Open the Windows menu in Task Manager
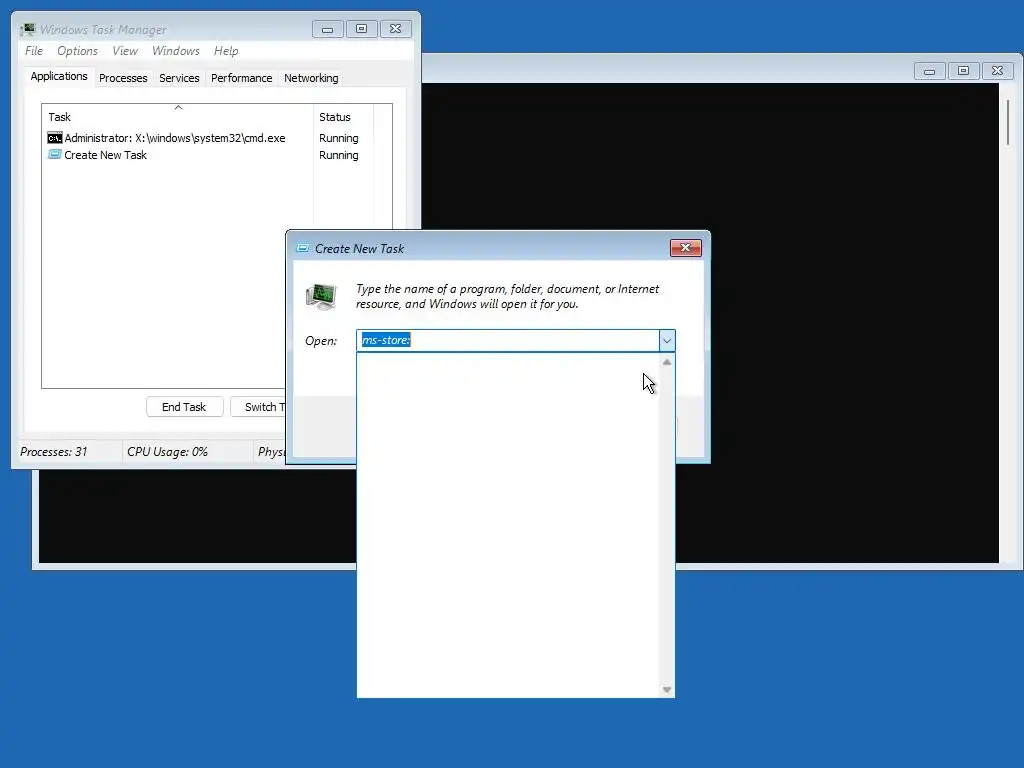This screenshot has width=1024, height=768. pos(176,51)
